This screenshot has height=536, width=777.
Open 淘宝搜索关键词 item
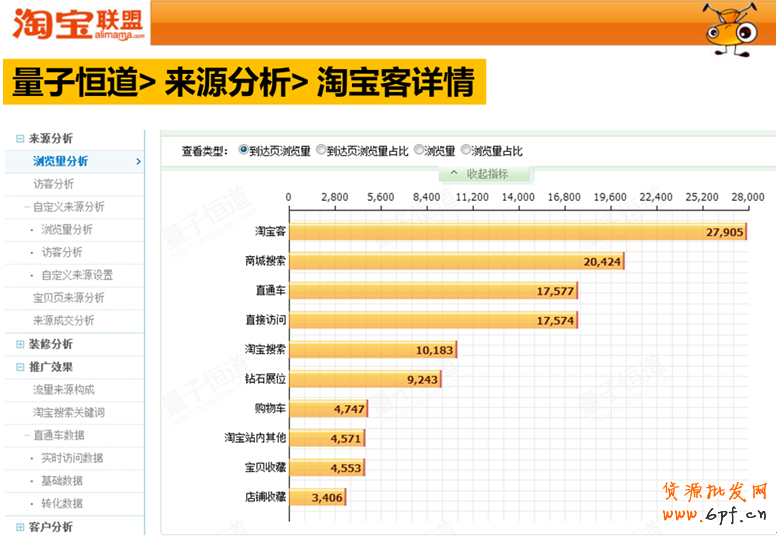point(68,413)
